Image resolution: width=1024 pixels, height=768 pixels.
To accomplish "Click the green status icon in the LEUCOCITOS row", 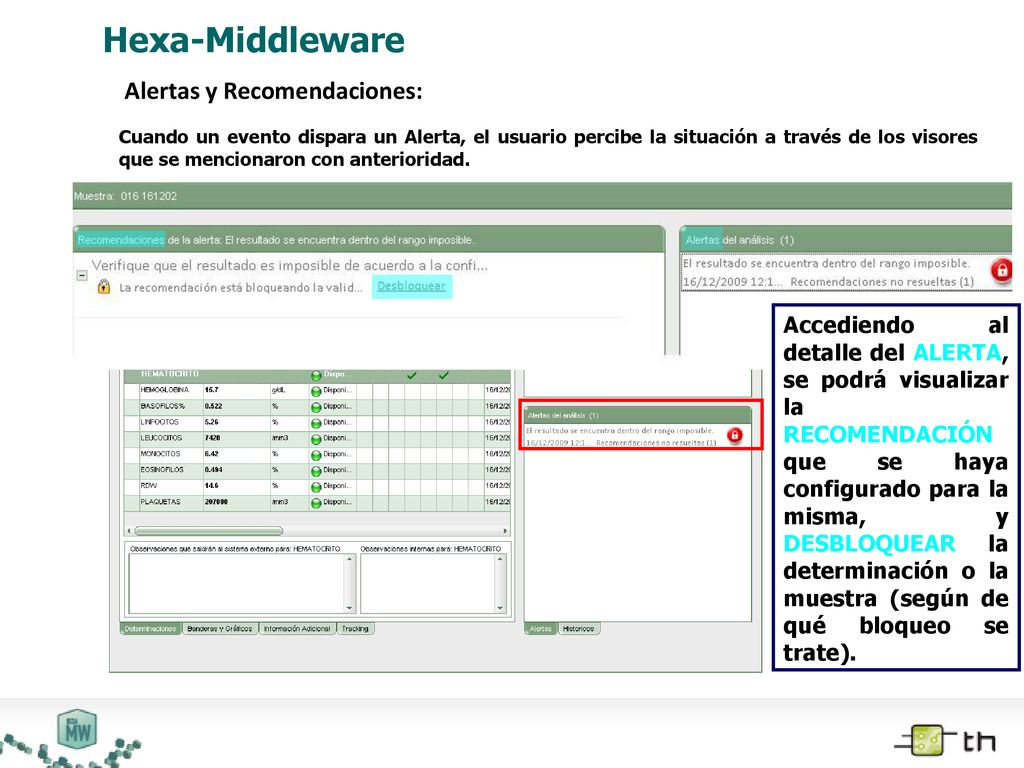I will (316, 439).
